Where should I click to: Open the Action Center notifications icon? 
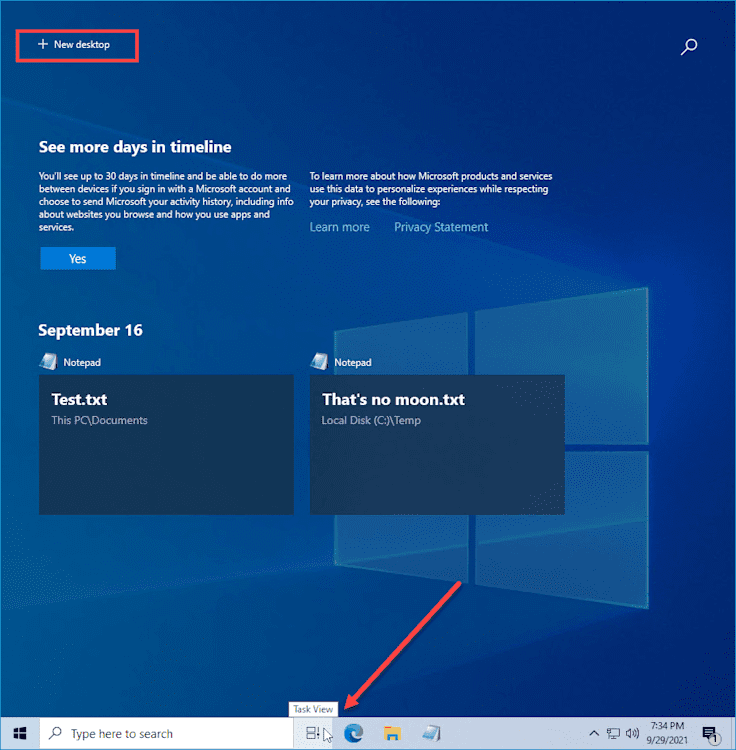[710, 734]
